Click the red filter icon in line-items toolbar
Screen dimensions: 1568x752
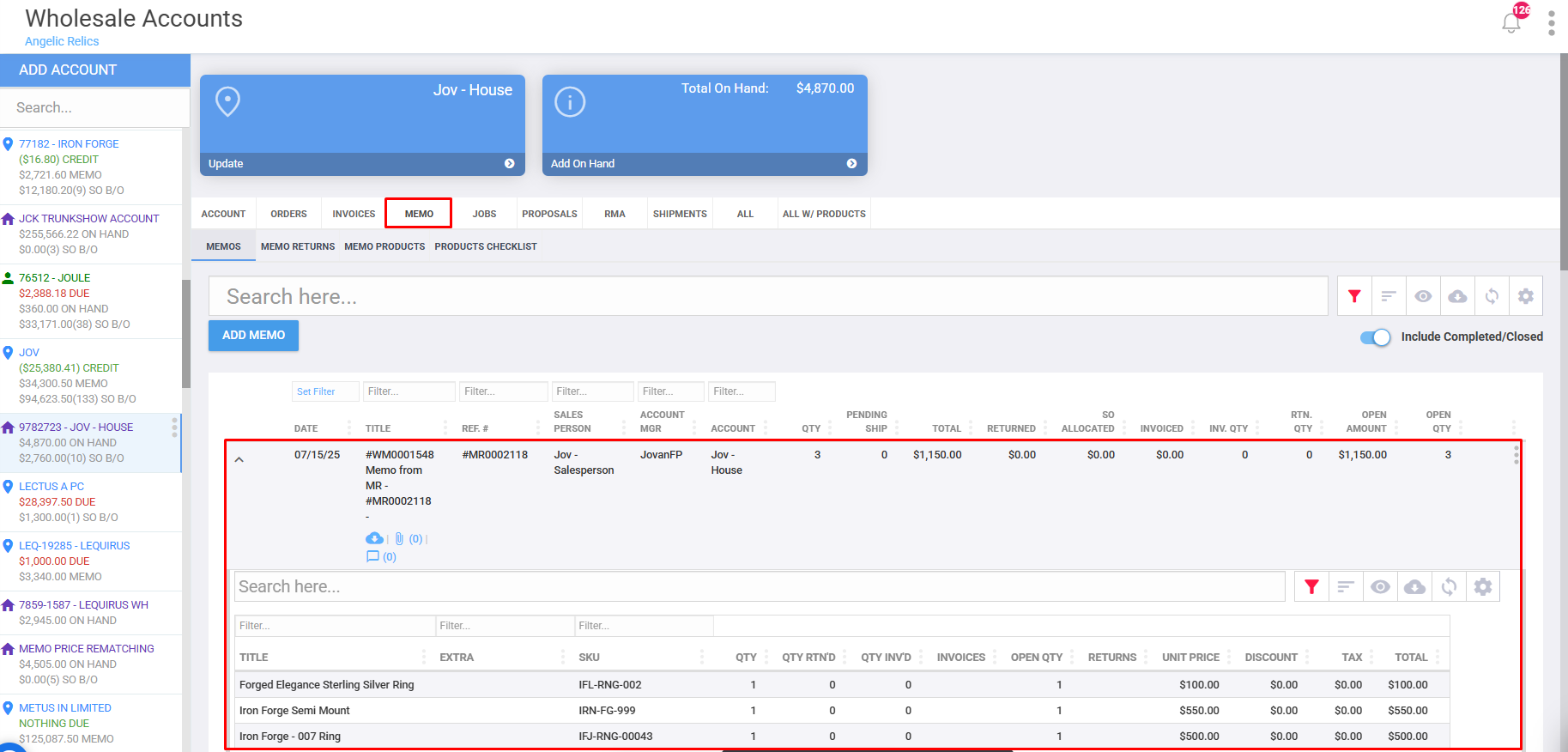pyautogui.click(x=1311, y=586)
